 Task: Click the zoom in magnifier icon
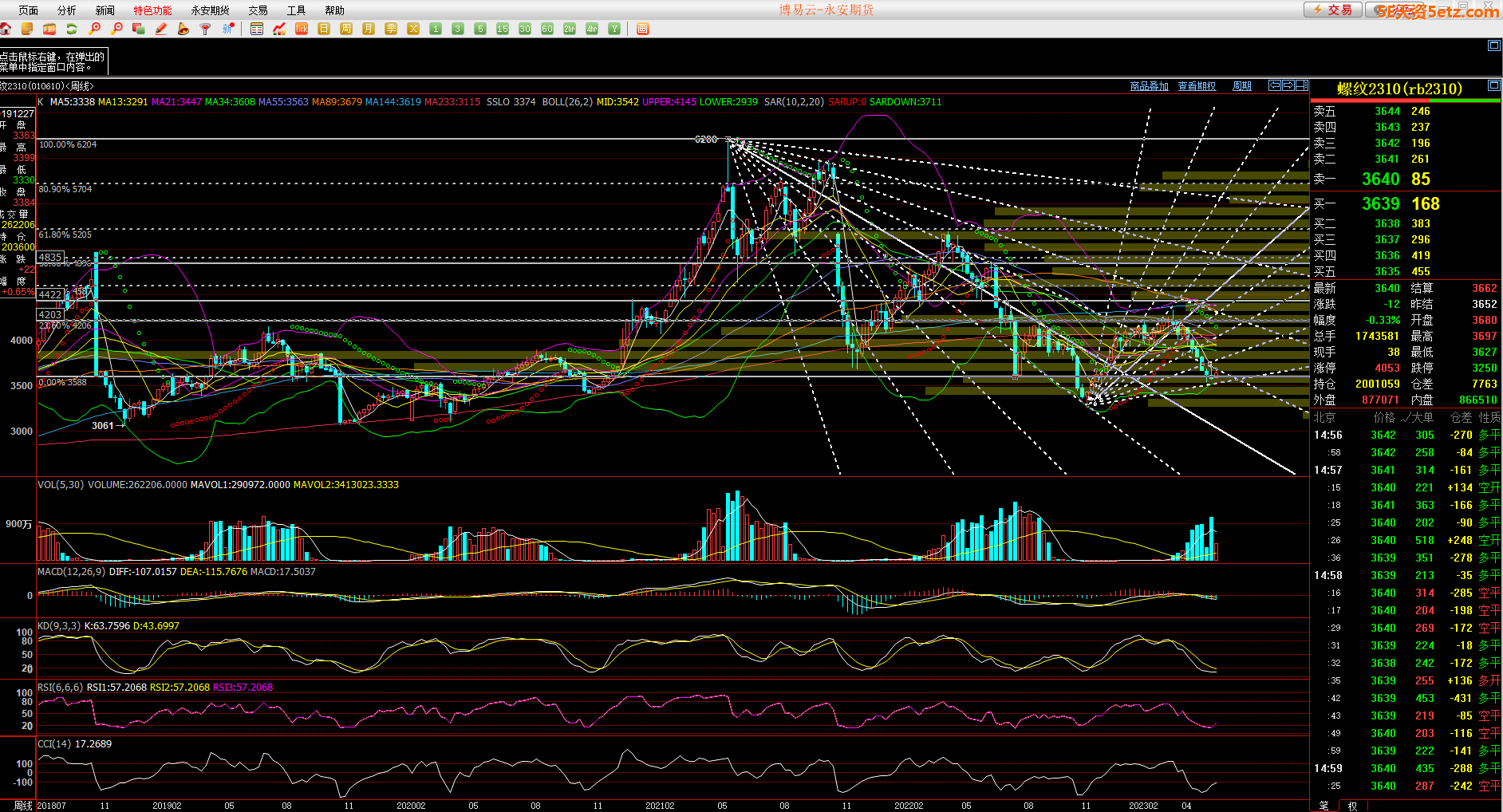click(x=94, y=29)
